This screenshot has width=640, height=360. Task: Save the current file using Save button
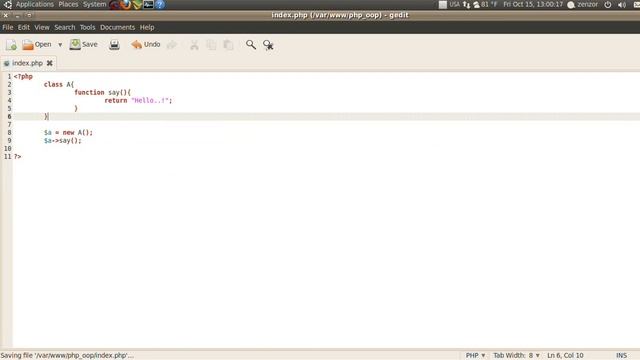84,44
